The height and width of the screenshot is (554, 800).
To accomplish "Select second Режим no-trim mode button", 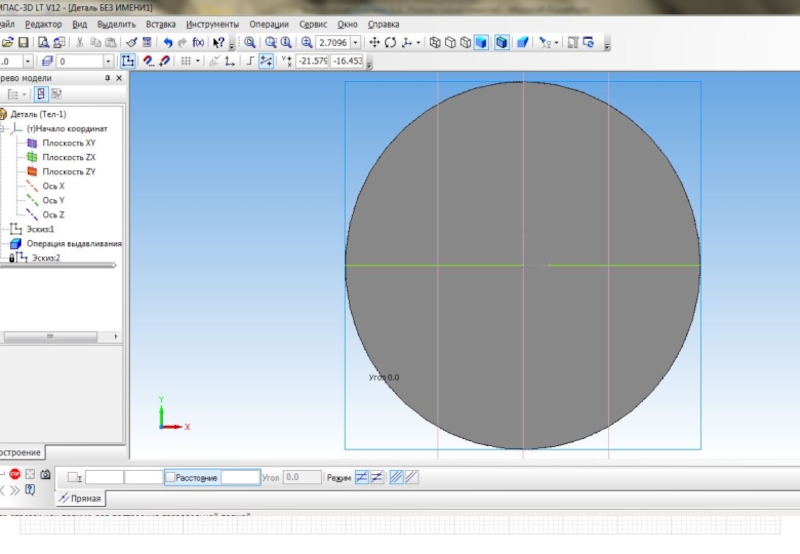I will [377, 477].
